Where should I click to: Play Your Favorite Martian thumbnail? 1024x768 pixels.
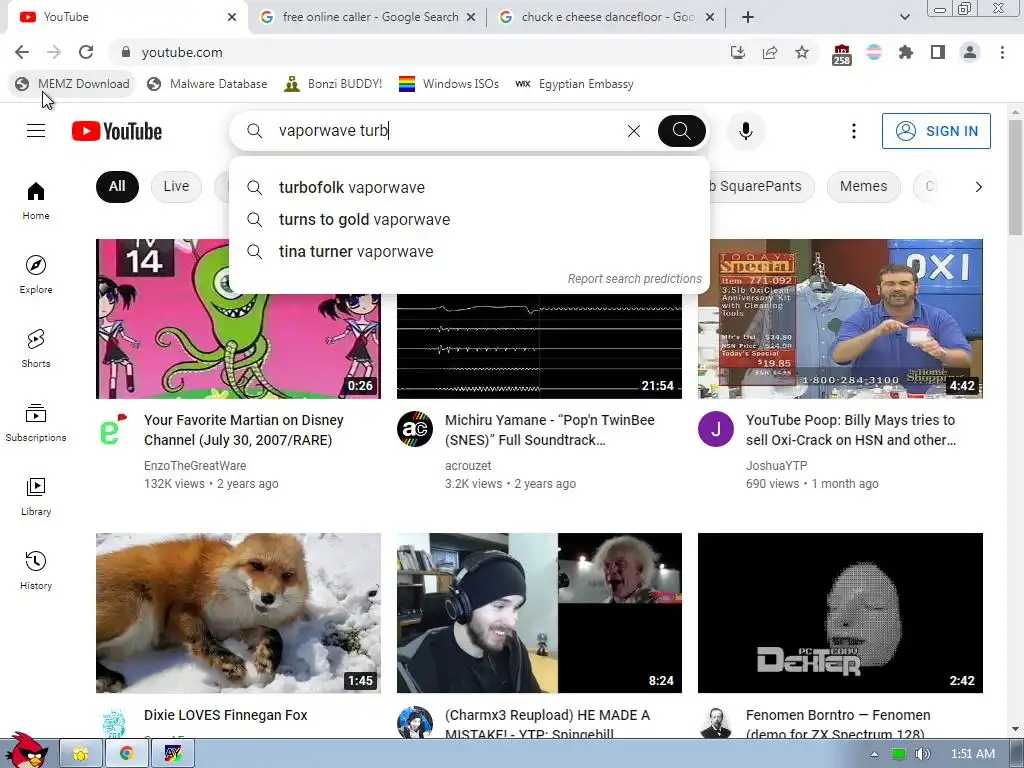coord(238,319)
